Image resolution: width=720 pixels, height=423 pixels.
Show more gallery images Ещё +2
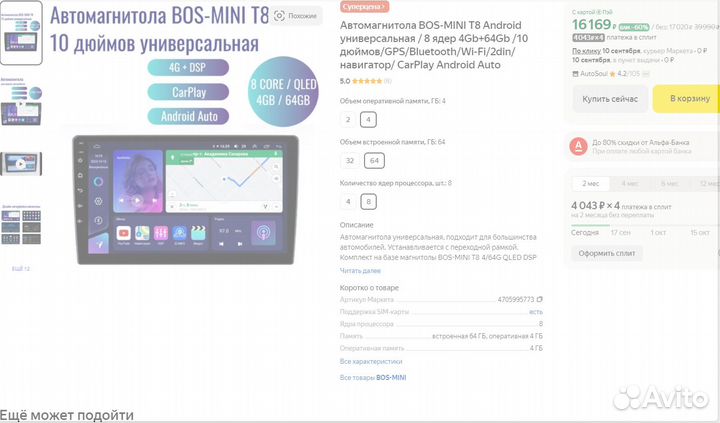21,269
